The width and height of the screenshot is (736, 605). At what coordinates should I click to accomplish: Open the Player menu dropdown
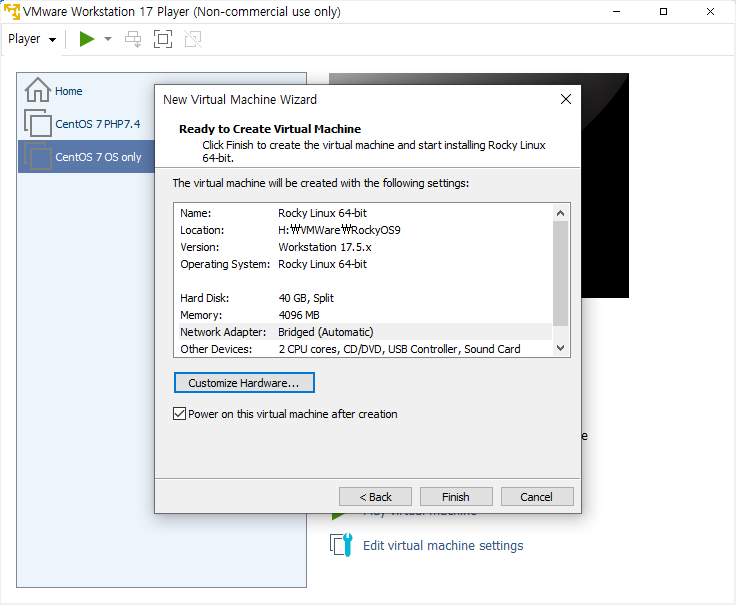[x=32, y=39]
